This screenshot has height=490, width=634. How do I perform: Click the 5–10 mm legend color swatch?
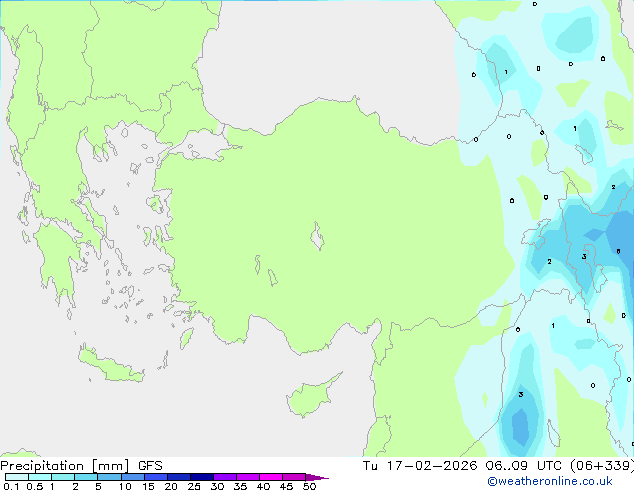(109, 477)
